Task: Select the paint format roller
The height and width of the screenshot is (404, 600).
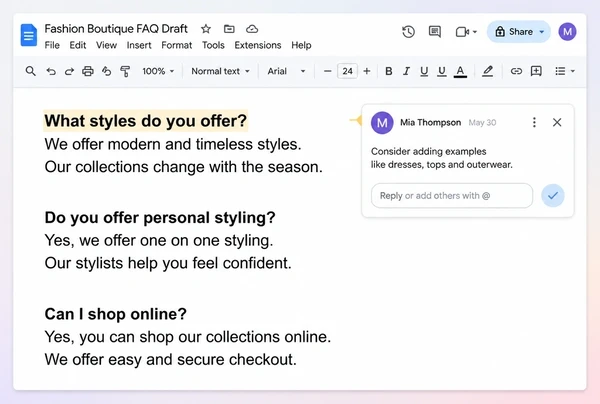Action: coord(125,71)
